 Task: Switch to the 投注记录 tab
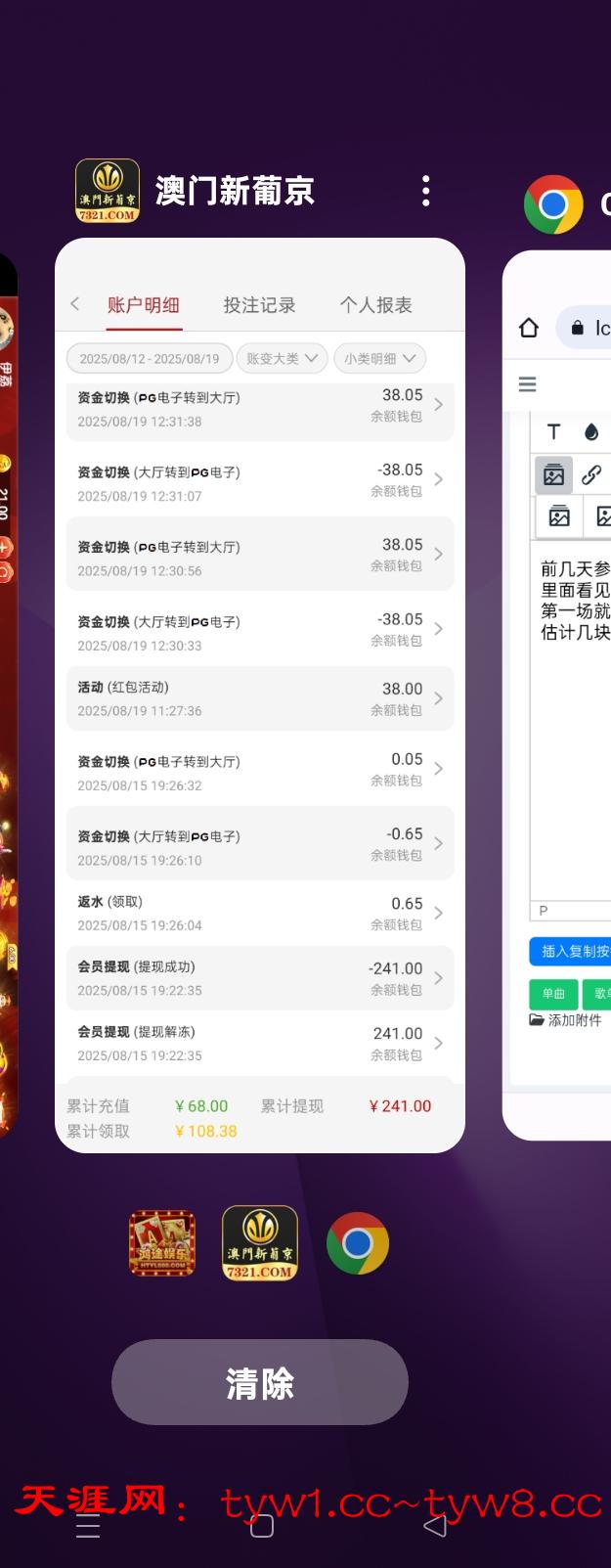coord(259,305)
